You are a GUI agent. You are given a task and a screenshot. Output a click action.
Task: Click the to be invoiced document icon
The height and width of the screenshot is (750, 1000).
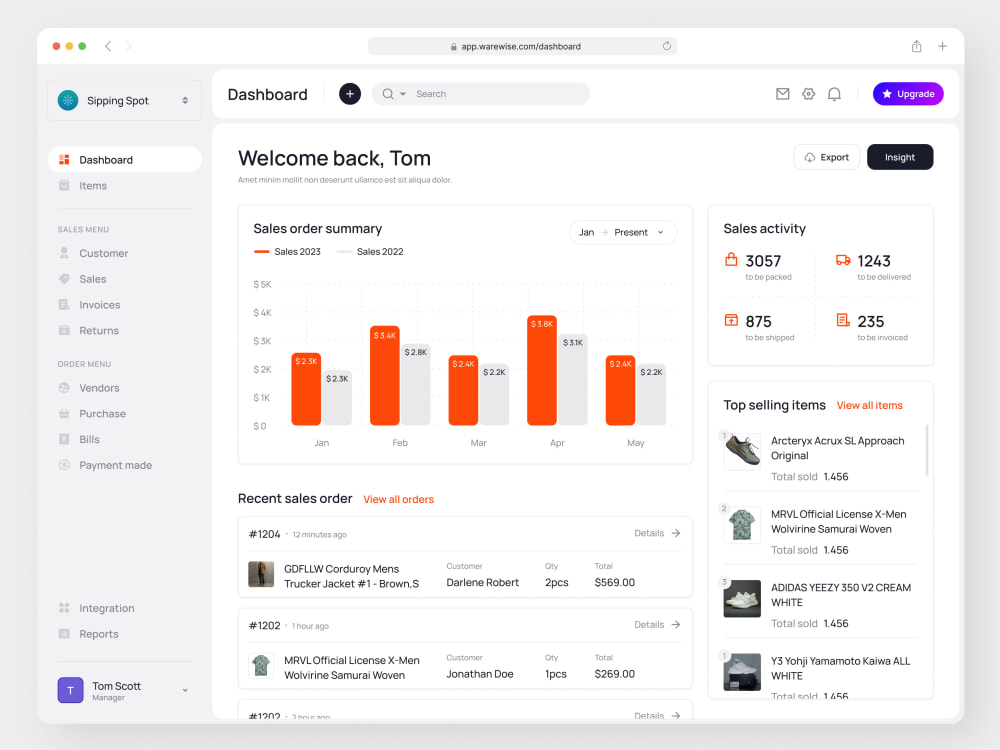843,320
